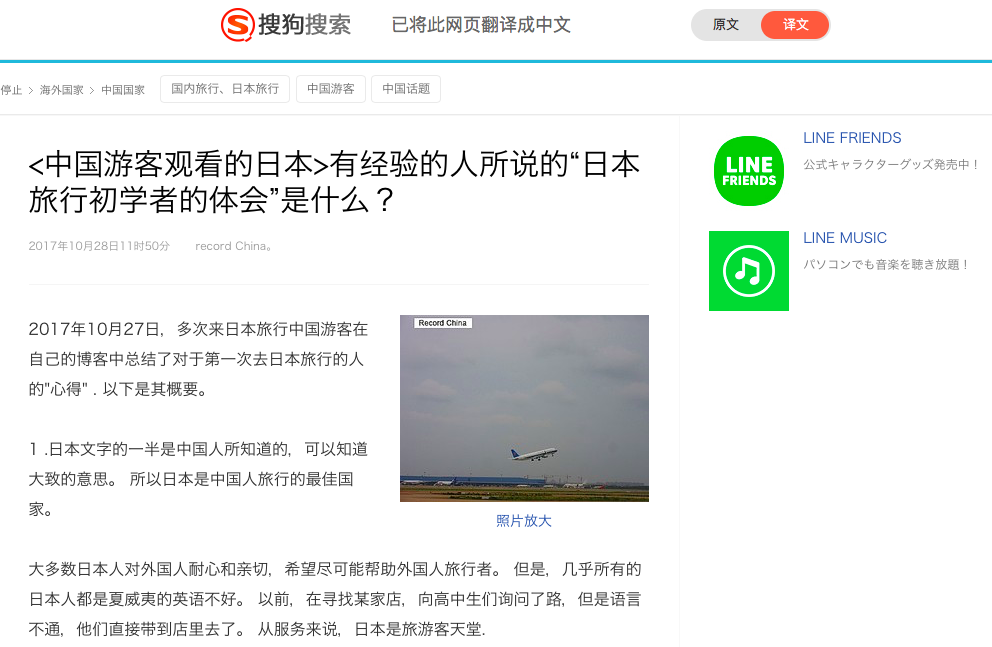Open the 中国话题 tag
The image size is (992, 647).
point(406,89)
